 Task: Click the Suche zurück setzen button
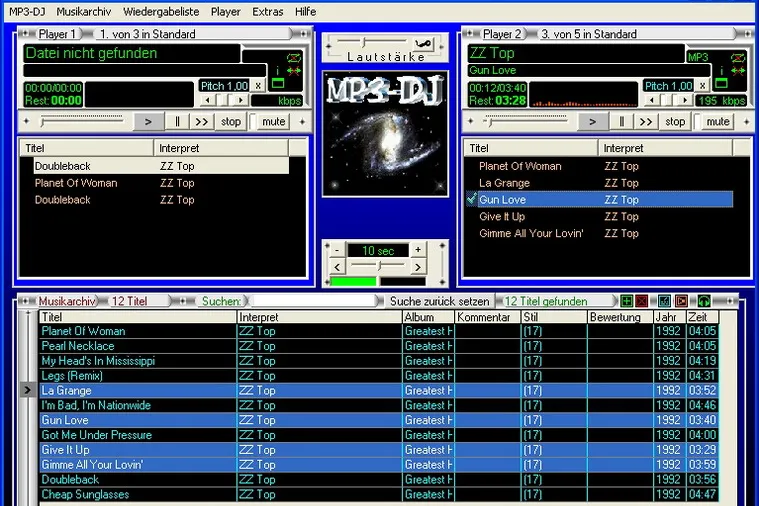(440, 301)
